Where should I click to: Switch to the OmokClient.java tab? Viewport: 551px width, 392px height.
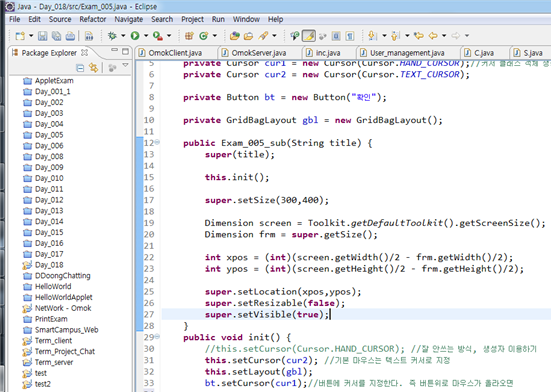coord(175,53)
